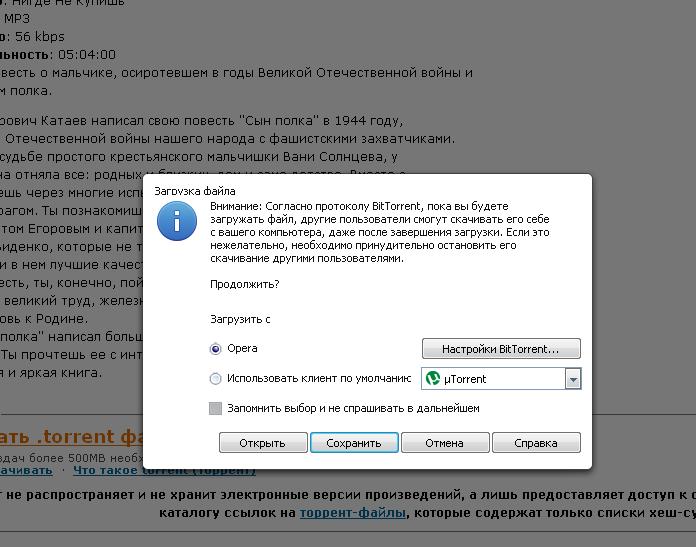Open the µTorrent client dropdown arrow

[x=573, y=379]
